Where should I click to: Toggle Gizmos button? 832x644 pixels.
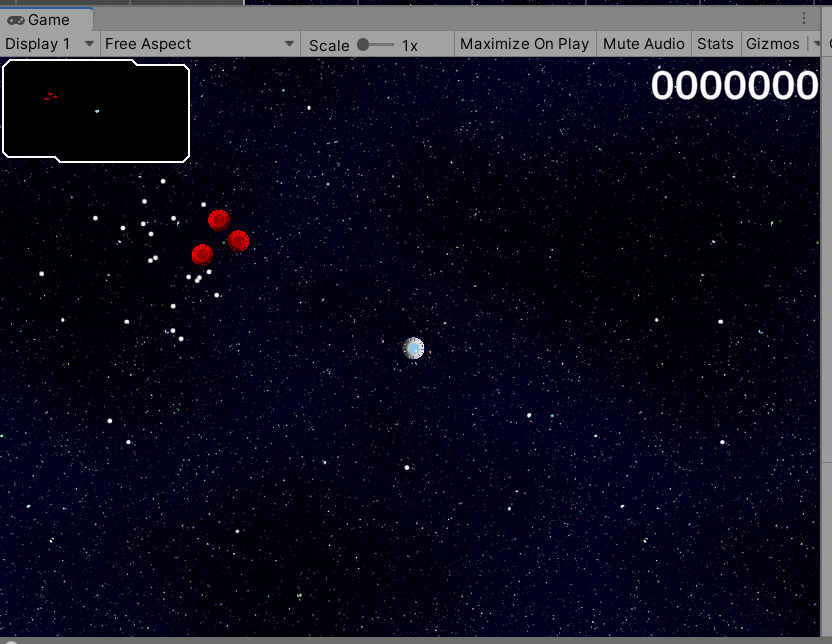(x=773, y=44)
